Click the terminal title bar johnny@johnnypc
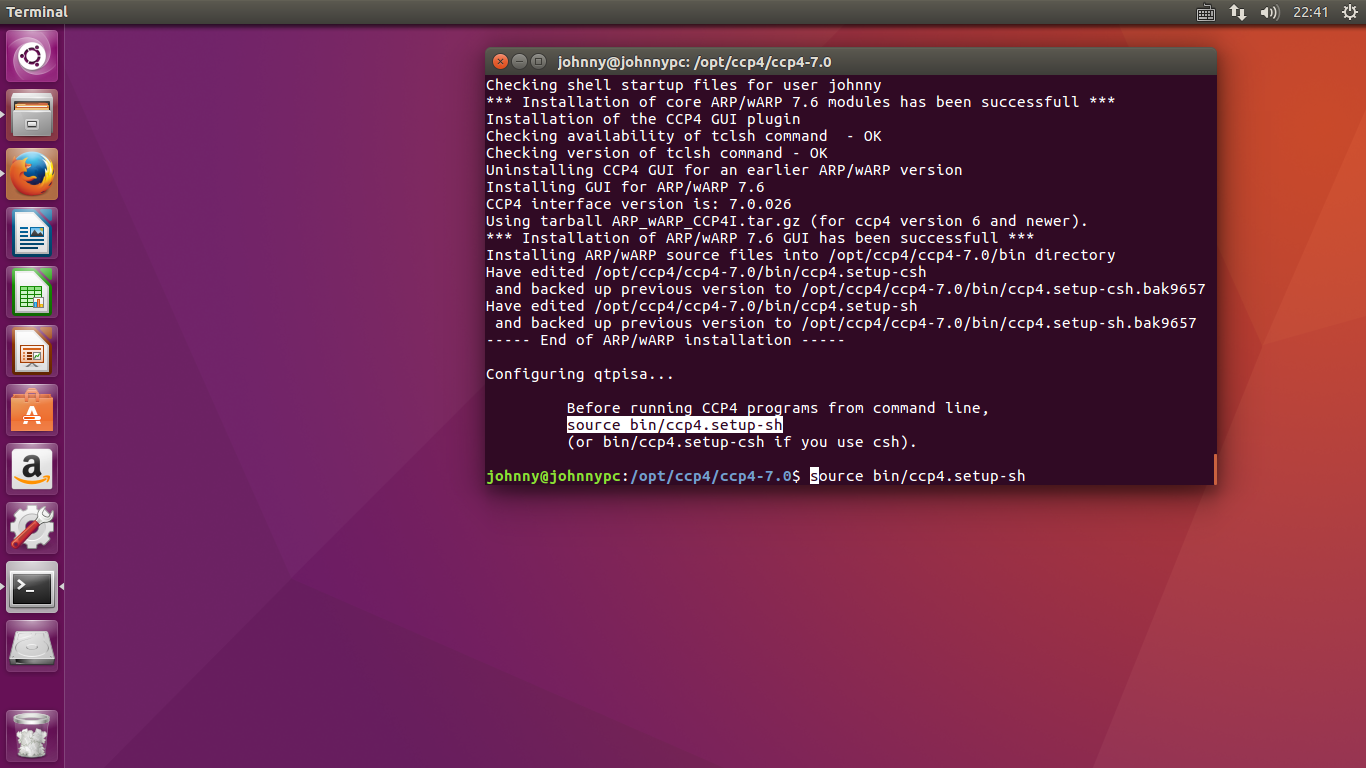This screenshot has height=768, width=1366. click(694, 61)
